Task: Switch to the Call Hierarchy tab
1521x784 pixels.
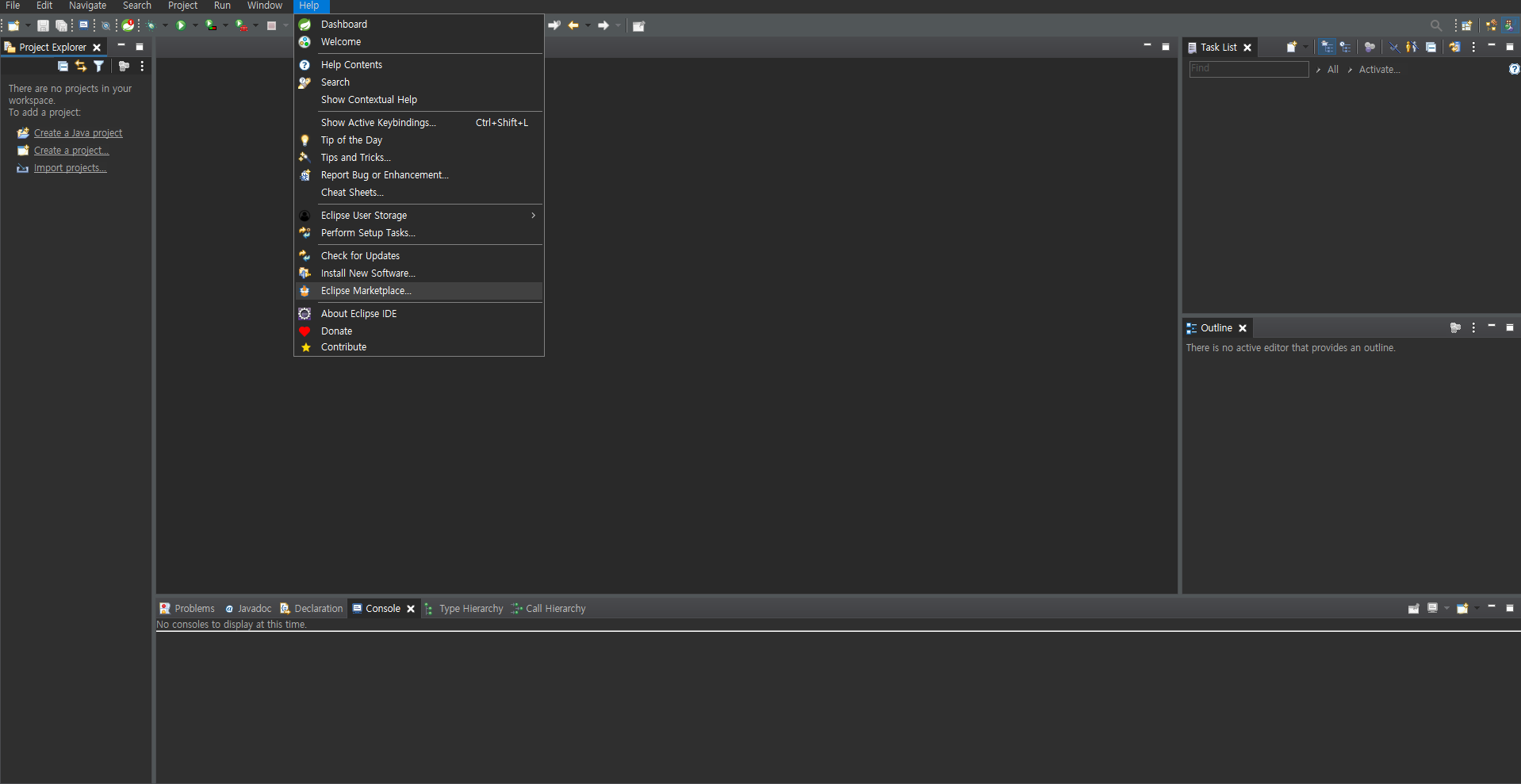Action: pyautogui.click(x=549, y=608)
